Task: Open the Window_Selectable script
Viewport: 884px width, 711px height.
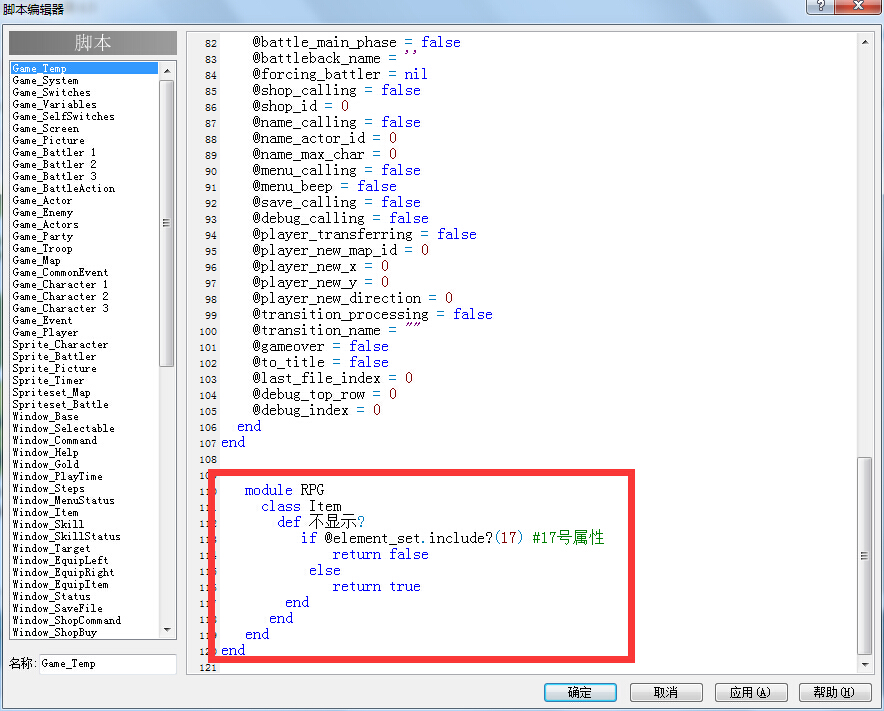Action: point(64,429)
